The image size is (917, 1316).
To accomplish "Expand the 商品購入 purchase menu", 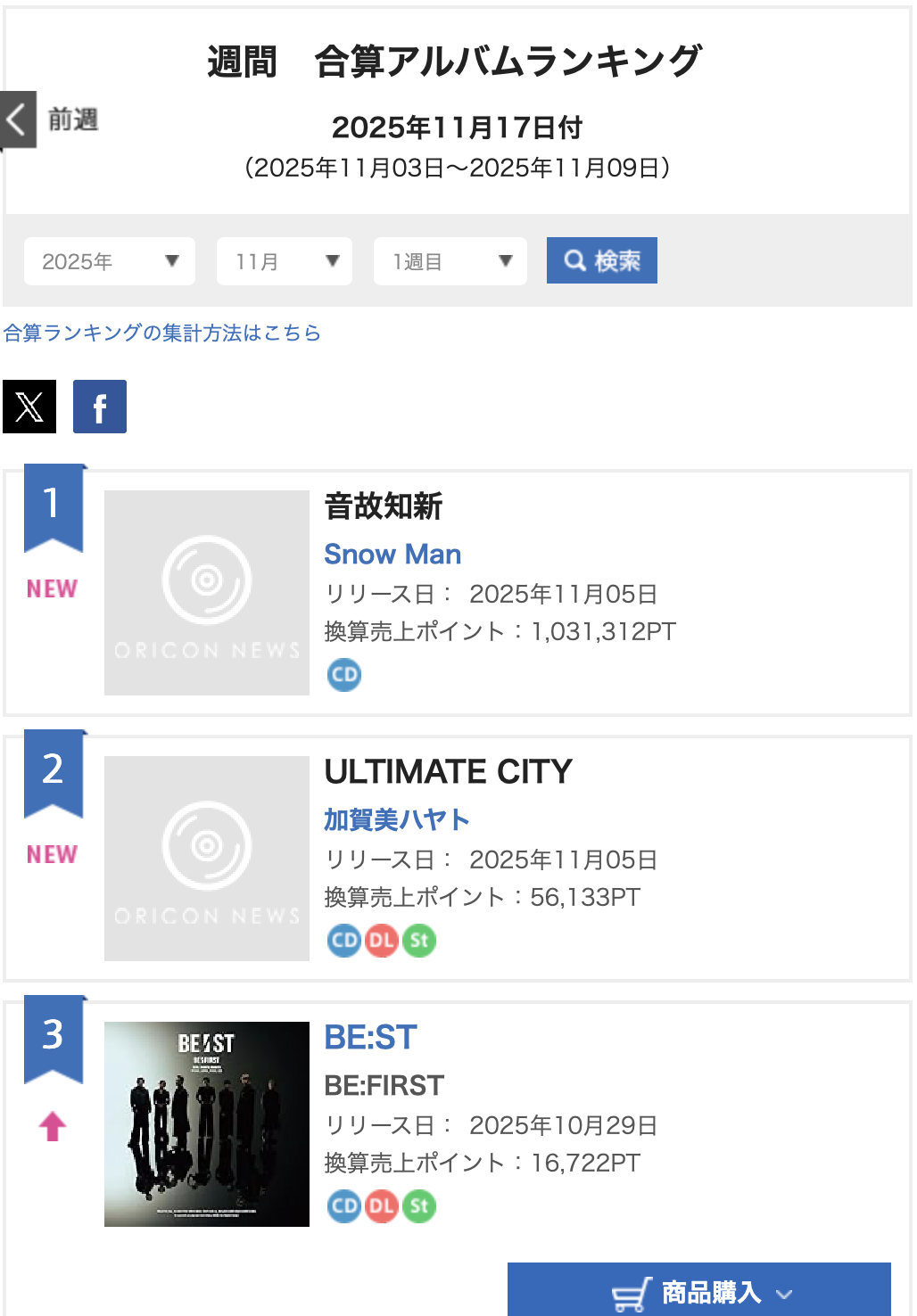I will (x=699, y=1292).
